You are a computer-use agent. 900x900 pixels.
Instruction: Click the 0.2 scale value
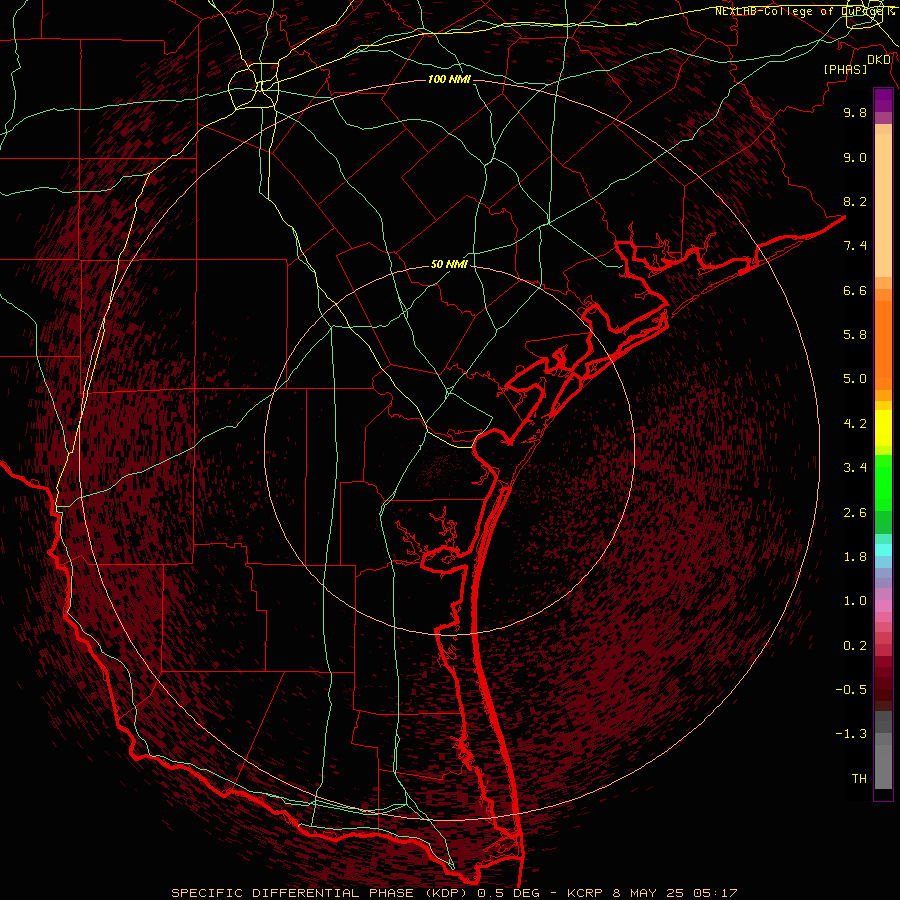pyautogui.click(x=855, y=646)
